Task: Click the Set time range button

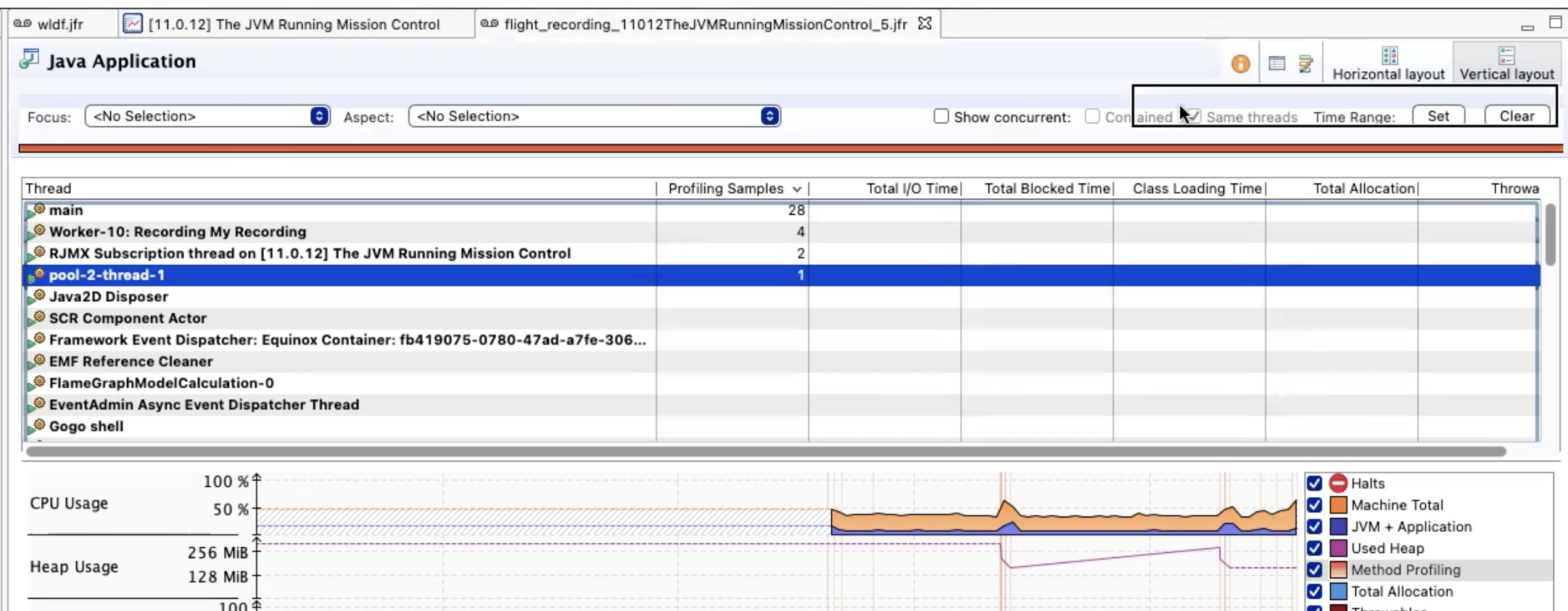Action: (1438, 116)
